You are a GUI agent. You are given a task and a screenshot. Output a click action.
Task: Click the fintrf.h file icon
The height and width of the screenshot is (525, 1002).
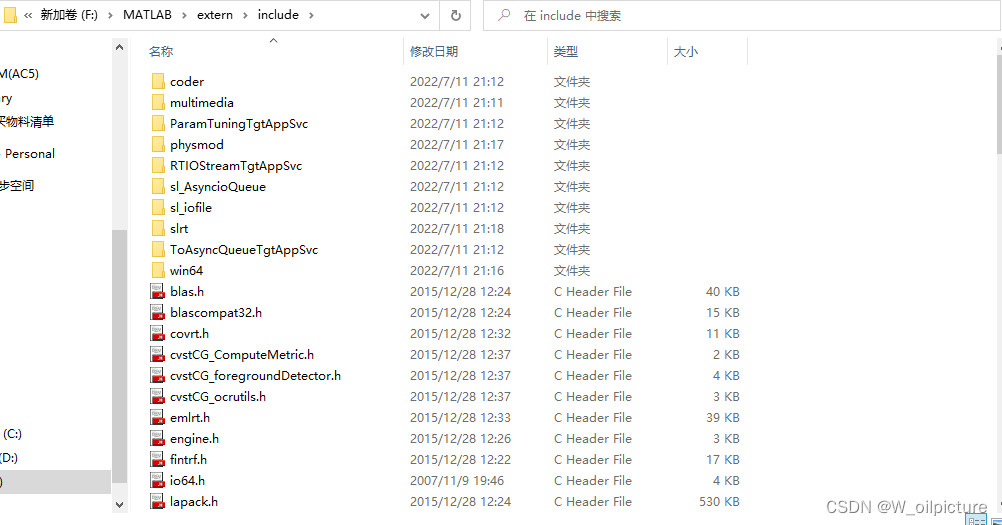tap(157, 459)
